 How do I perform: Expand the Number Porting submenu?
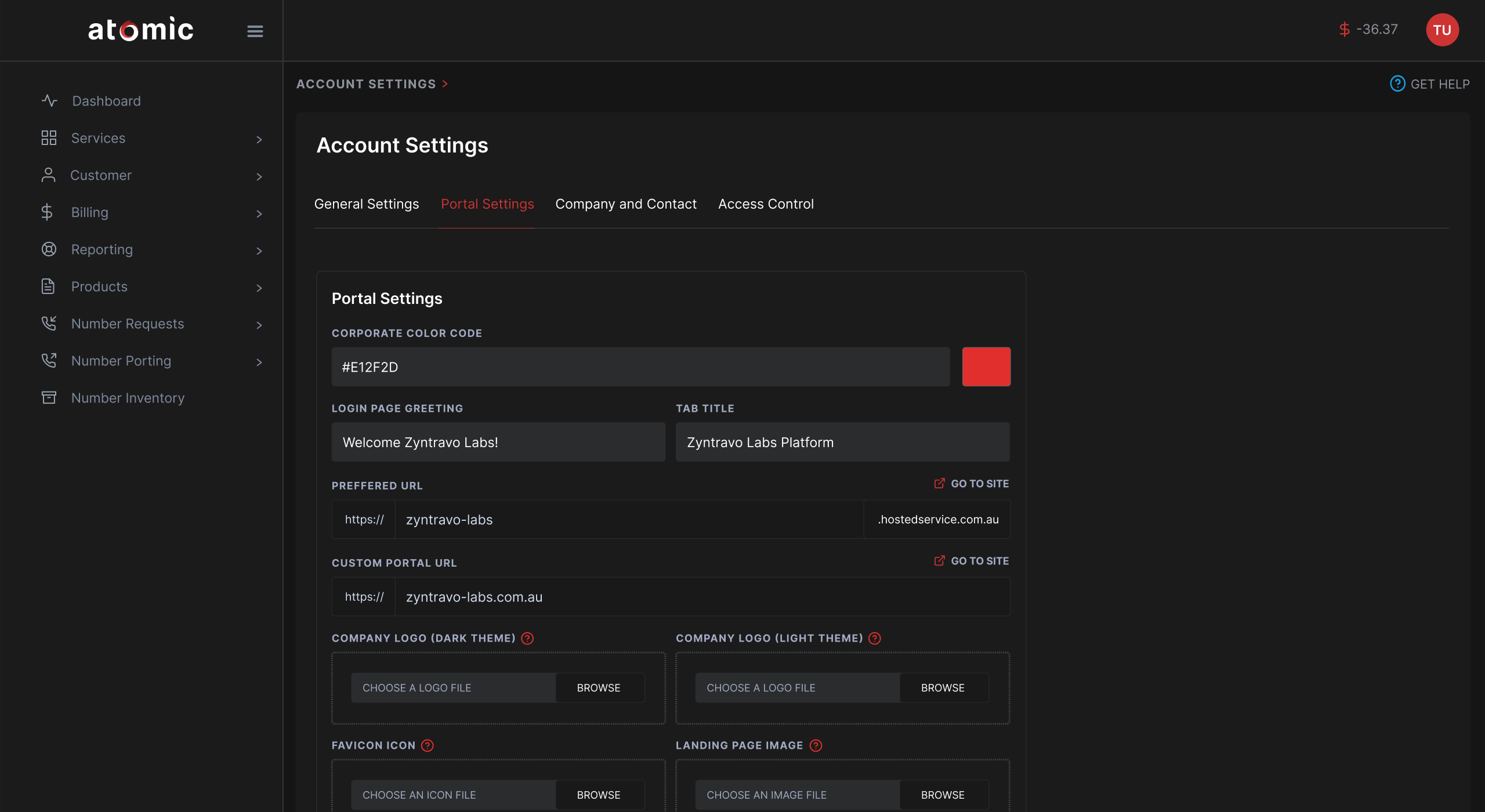(x=259, y=362)
